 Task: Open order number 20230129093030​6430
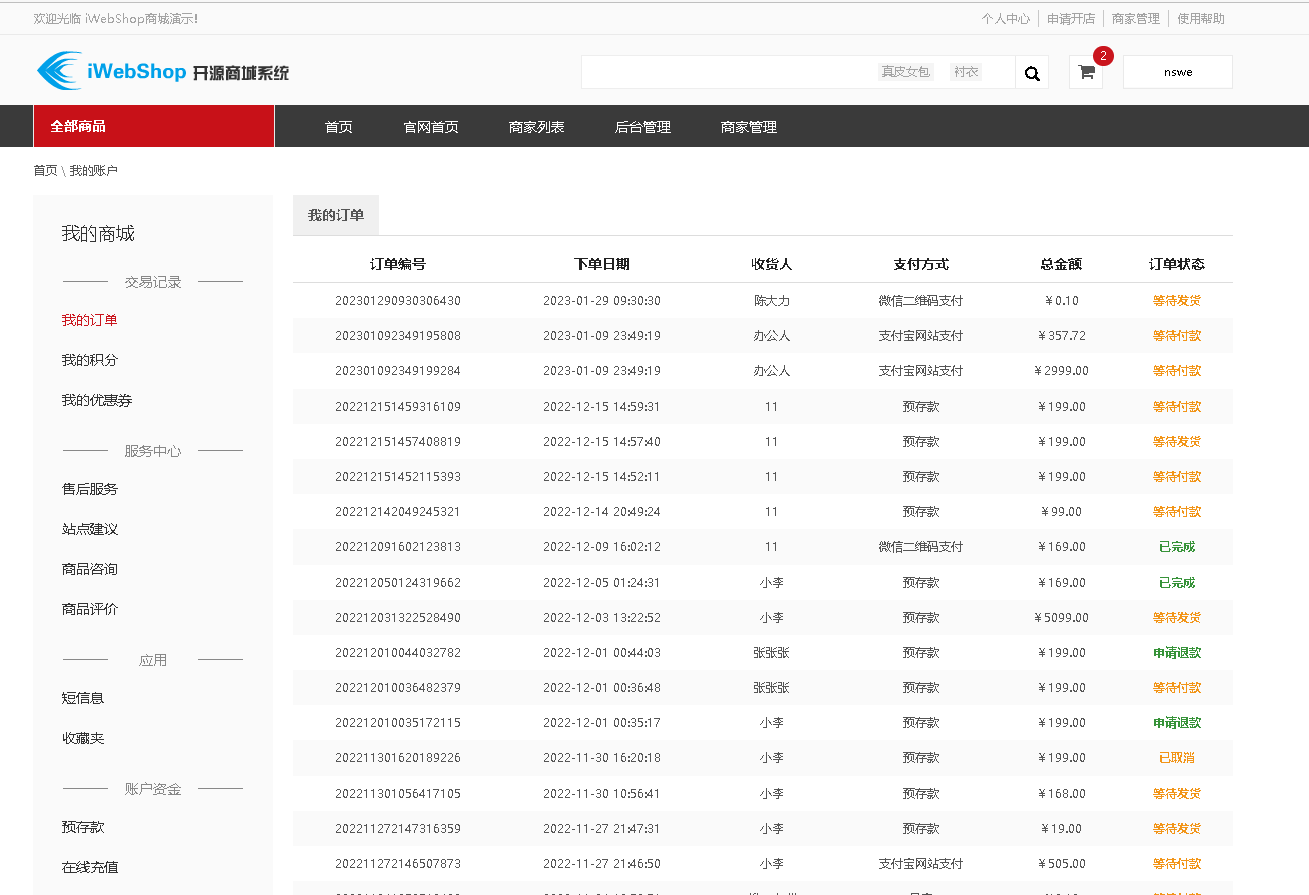398,301
